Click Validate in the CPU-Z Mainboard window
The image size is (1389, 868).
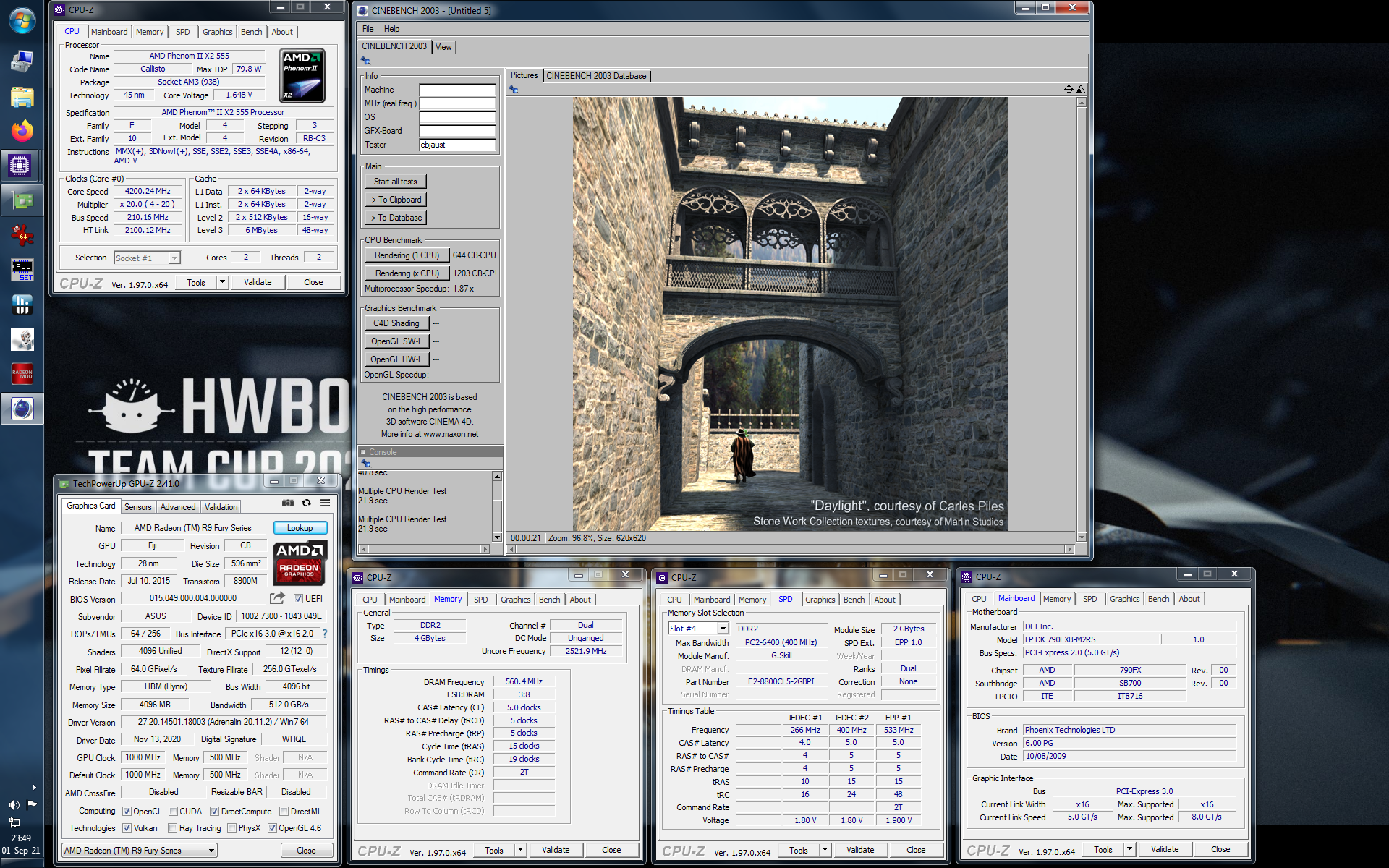(x=1165, y=849)
